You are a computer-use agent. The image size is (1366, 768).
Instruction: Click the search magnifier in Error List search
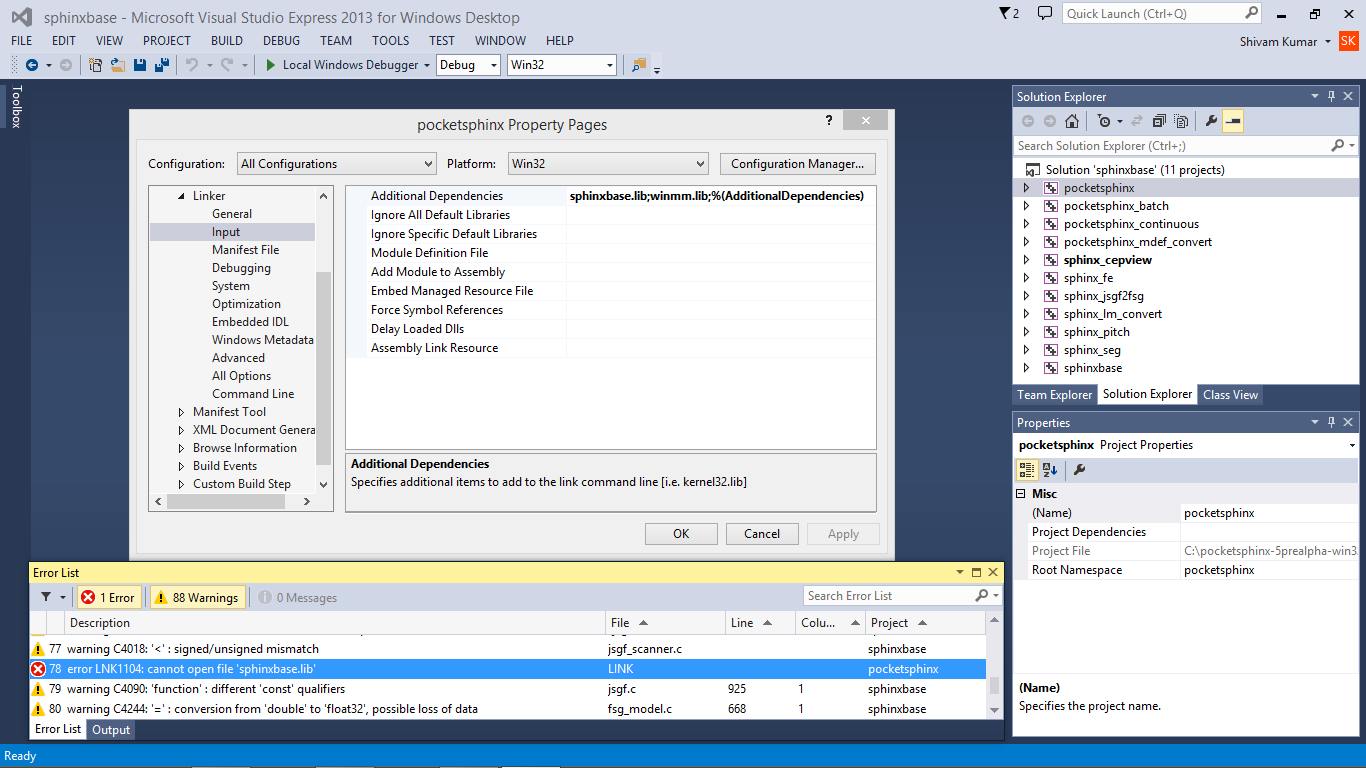[x=982, y=596]
